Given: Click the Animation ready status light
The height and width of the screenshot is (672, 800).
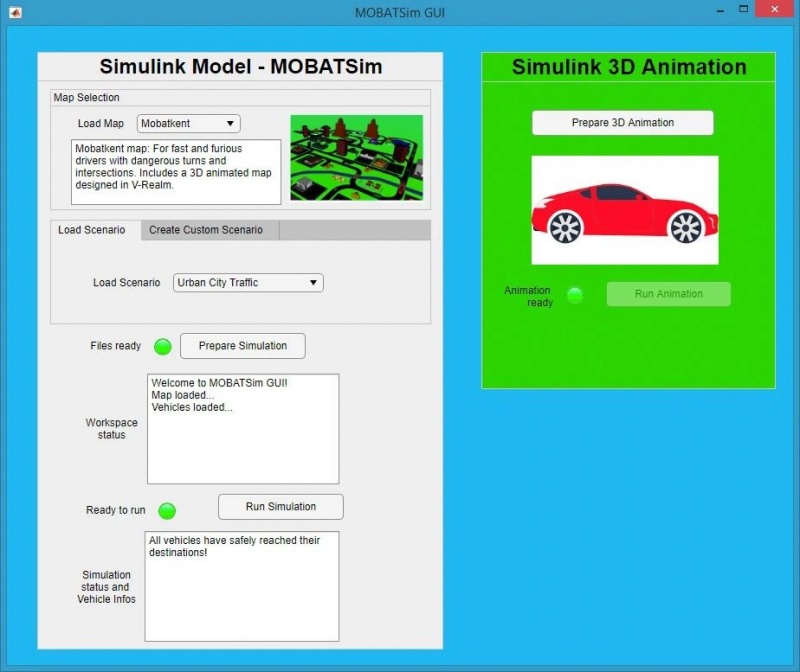Looking at the screenshot, I should tap(575, 295).
